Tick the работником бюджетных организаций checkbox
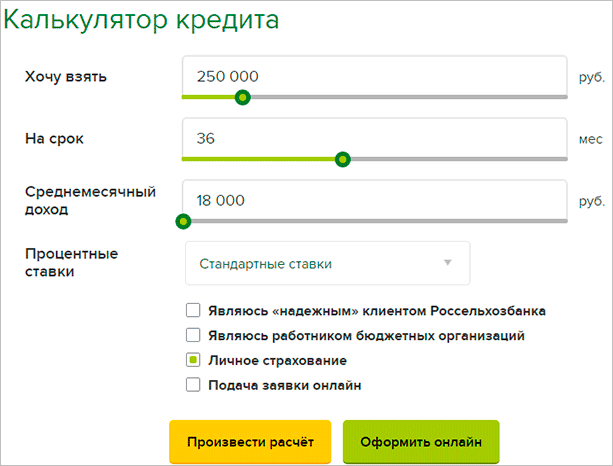This screenshot has width=613, height=466. click(x=194, y=335)
